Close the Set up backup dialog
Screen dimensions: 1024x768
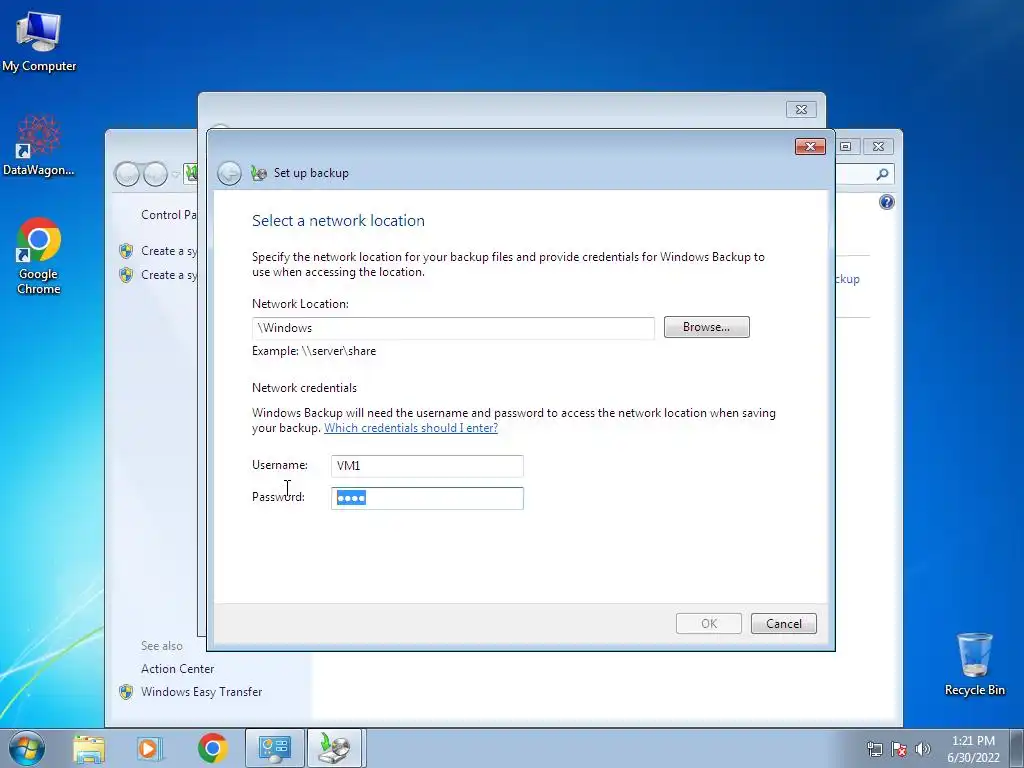coord(810,146)
